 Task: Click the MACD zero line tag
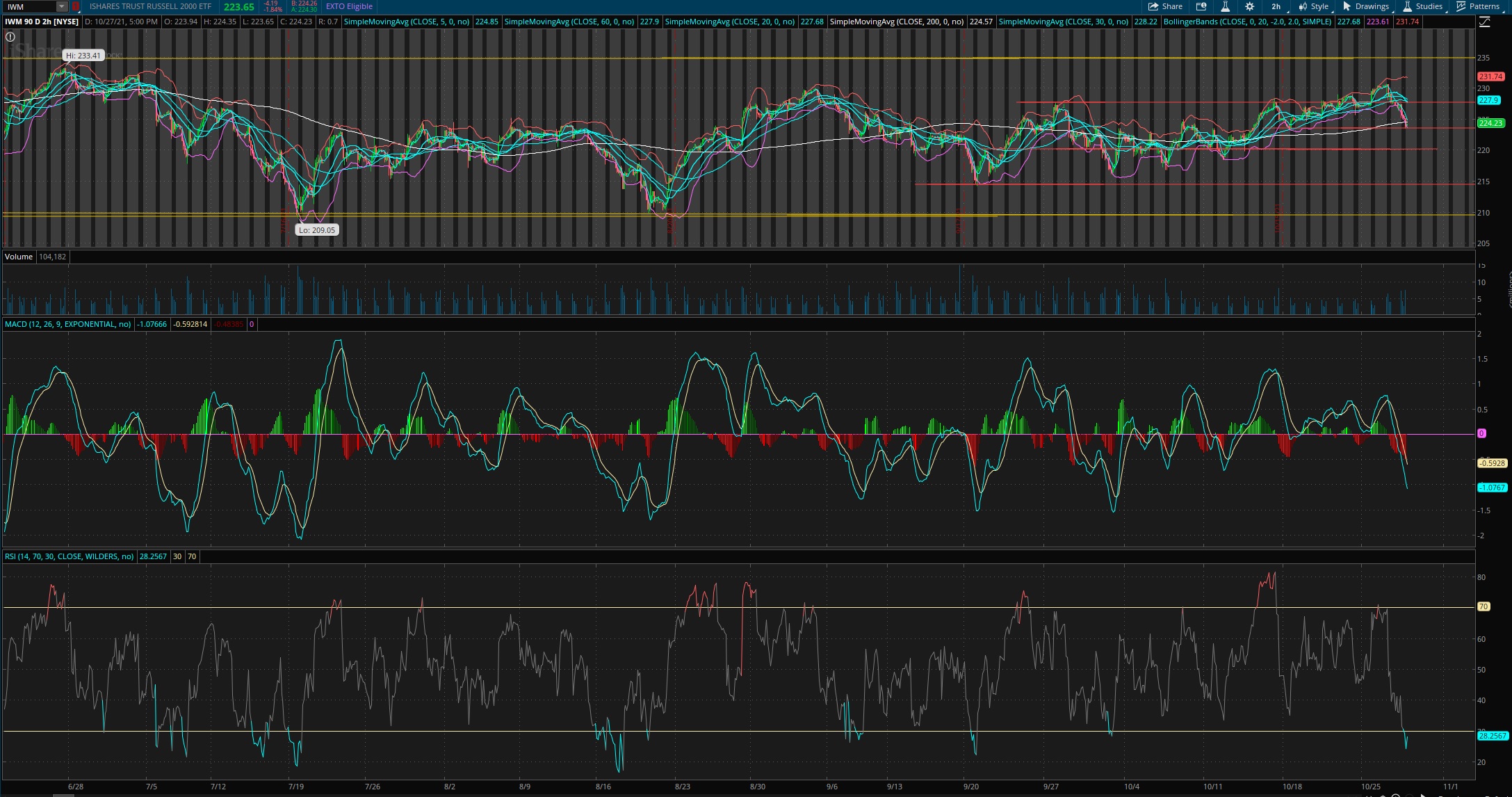(x=1481, y=433)
